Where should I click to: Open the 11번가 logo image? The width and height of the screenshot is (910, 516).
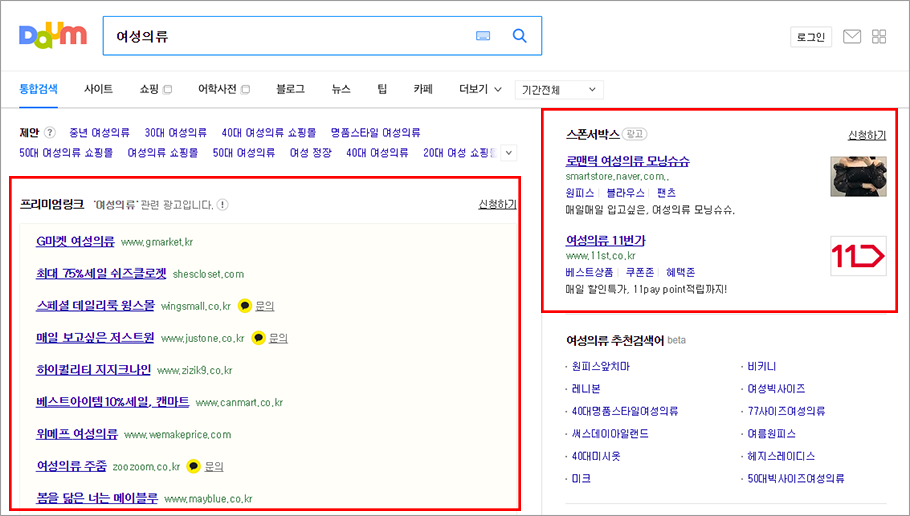click(x=858, y=256)
